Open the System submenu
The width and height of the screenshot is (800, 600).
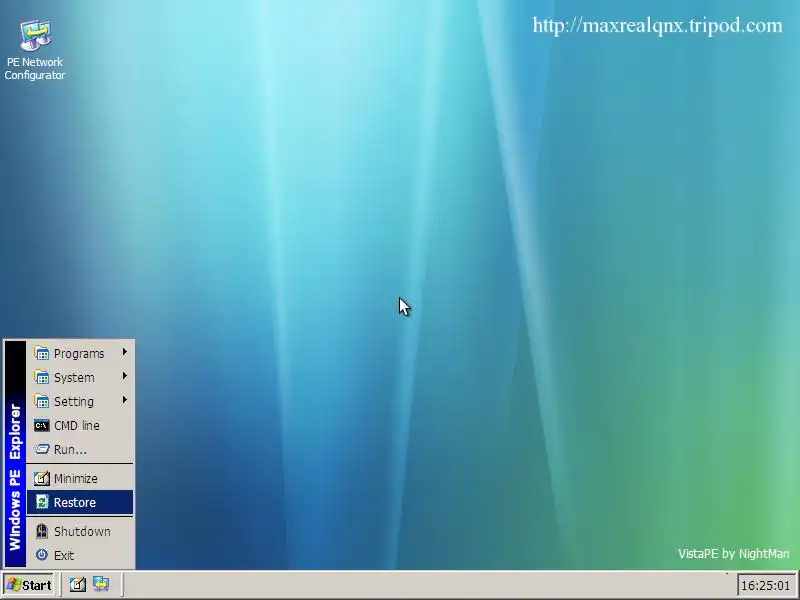tap(80, 377)
